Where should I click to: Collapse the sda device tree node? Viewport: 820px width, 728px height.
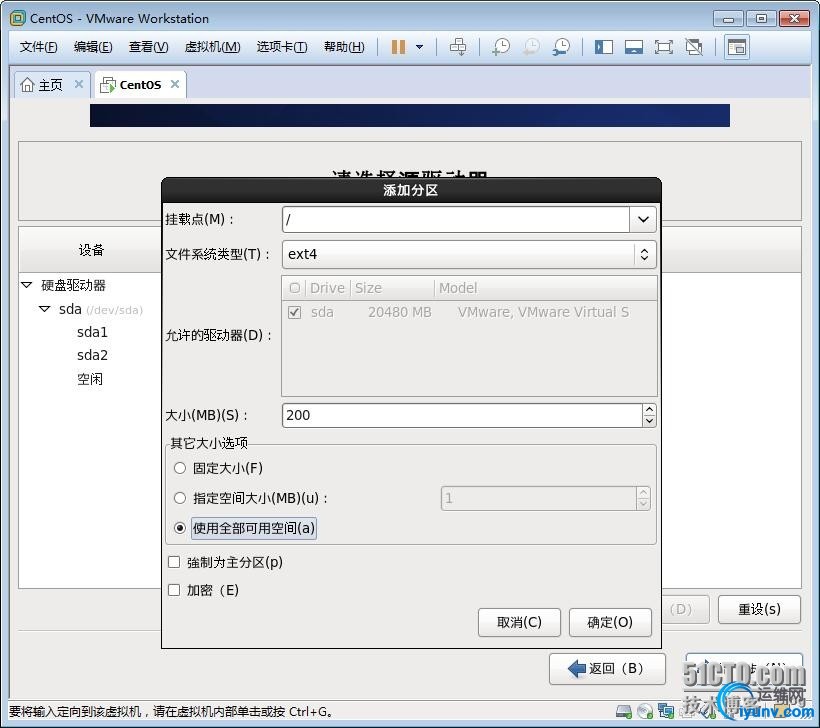(x=45, y=309)
